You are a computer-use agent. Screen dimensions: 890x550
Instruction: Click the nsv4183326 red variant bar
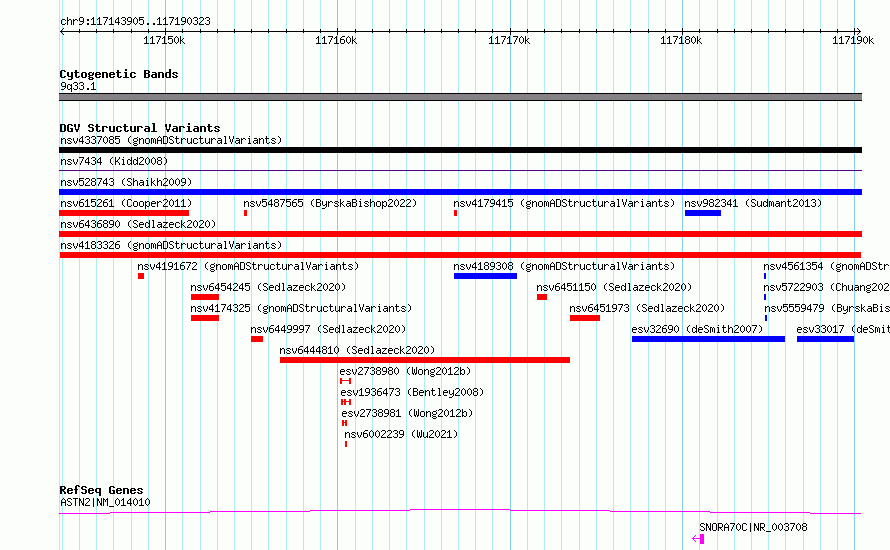tap(460, 255)
